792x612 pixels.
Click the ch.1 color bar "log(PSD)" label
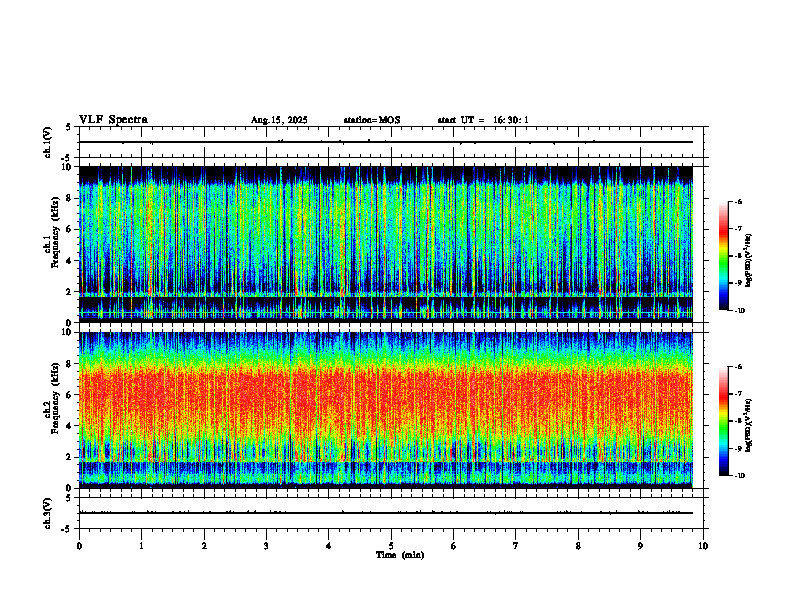tap(749, 261)
